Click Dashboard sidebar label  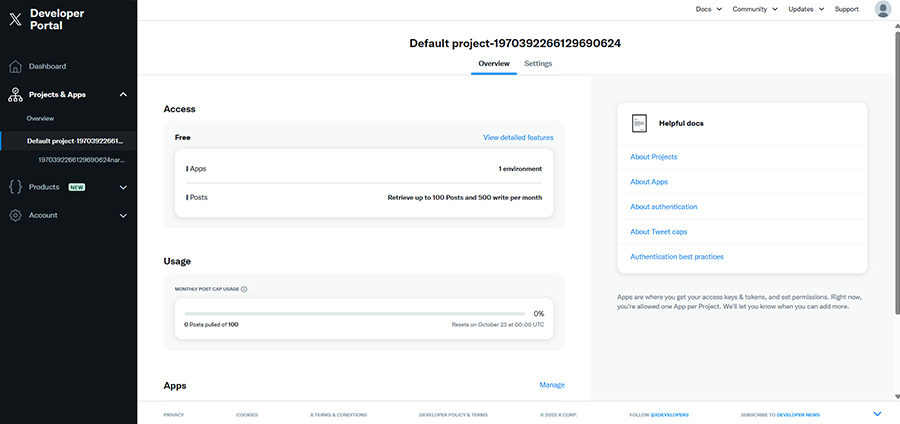pos(48,67)
